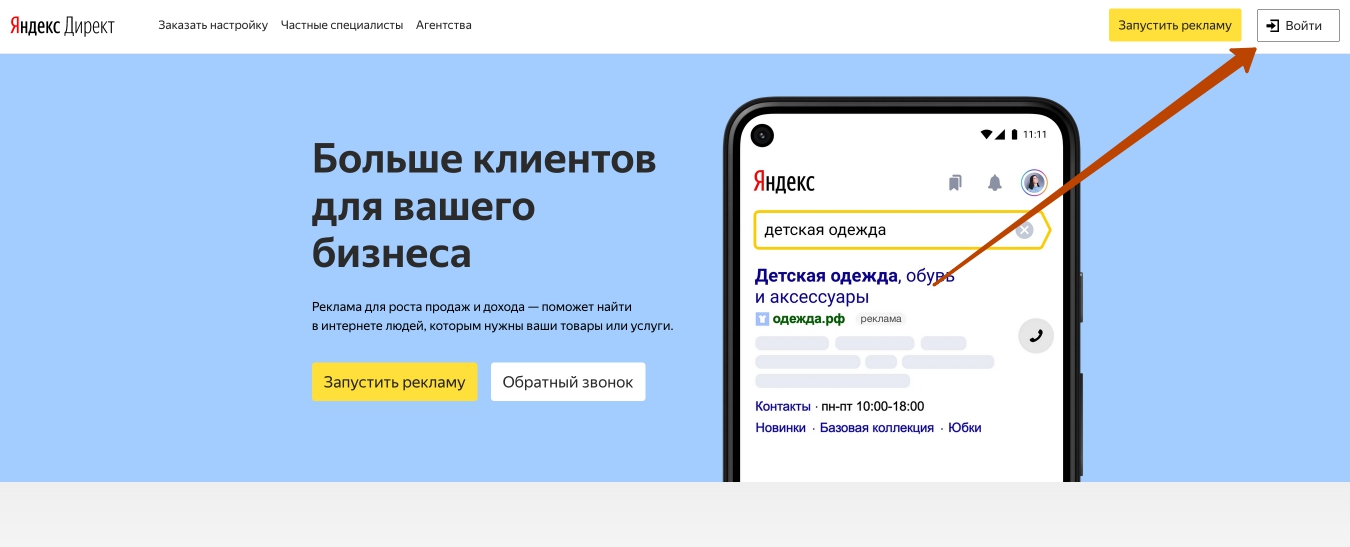Open the Заказать настройку menu item
The height and width of the screenshot is (547, 1350).
213,25
